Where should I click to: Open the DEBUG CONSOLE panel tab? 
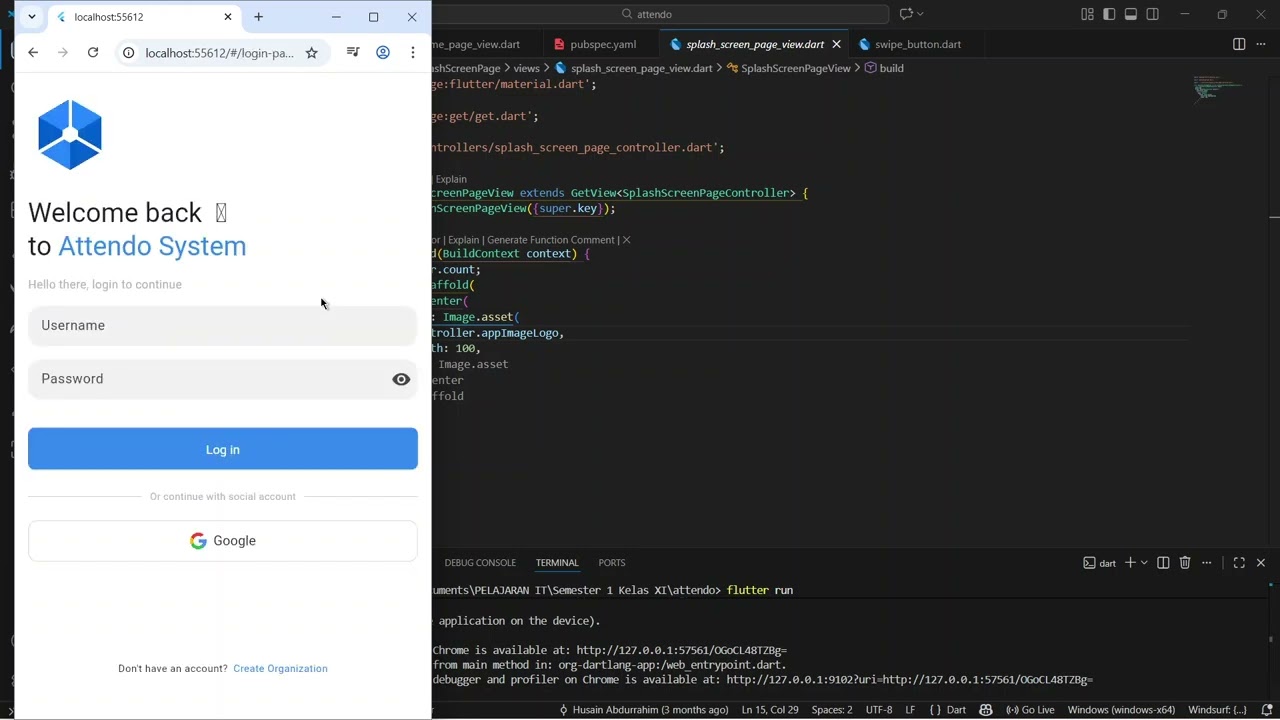[480, 563]
